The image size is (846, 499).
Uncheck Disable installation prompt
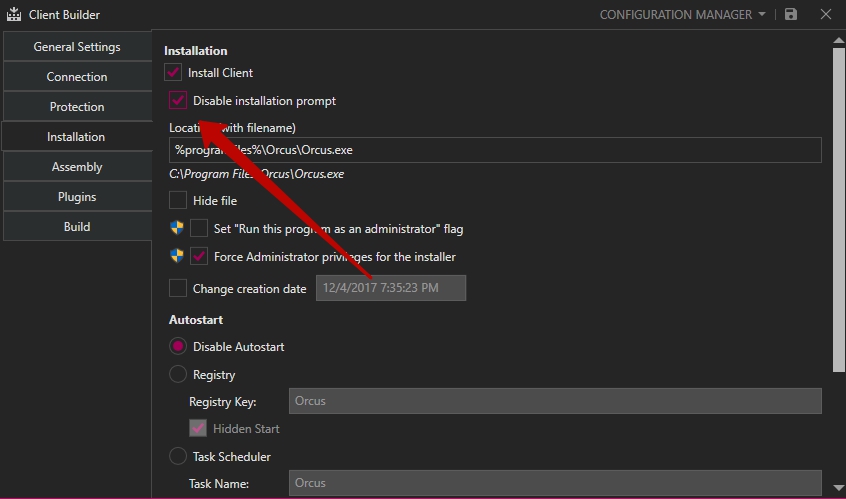click(x=179, y=101)
